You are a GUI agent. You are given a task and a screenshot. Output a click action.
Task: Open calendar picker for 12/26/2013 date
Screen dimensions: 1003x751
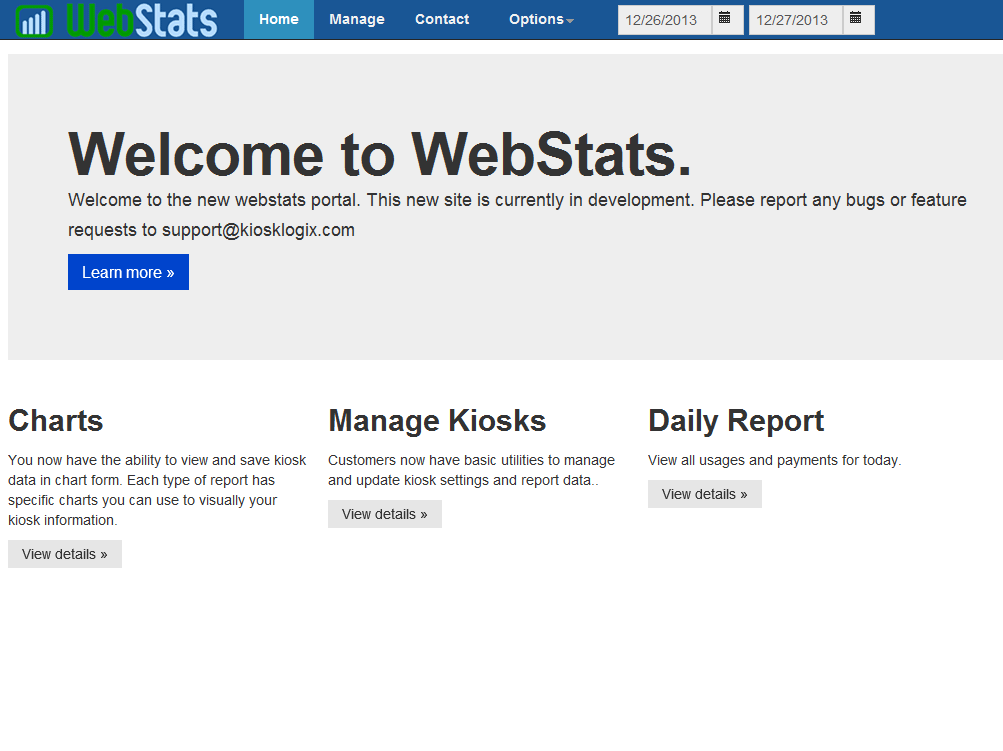(x=727, y=20)
